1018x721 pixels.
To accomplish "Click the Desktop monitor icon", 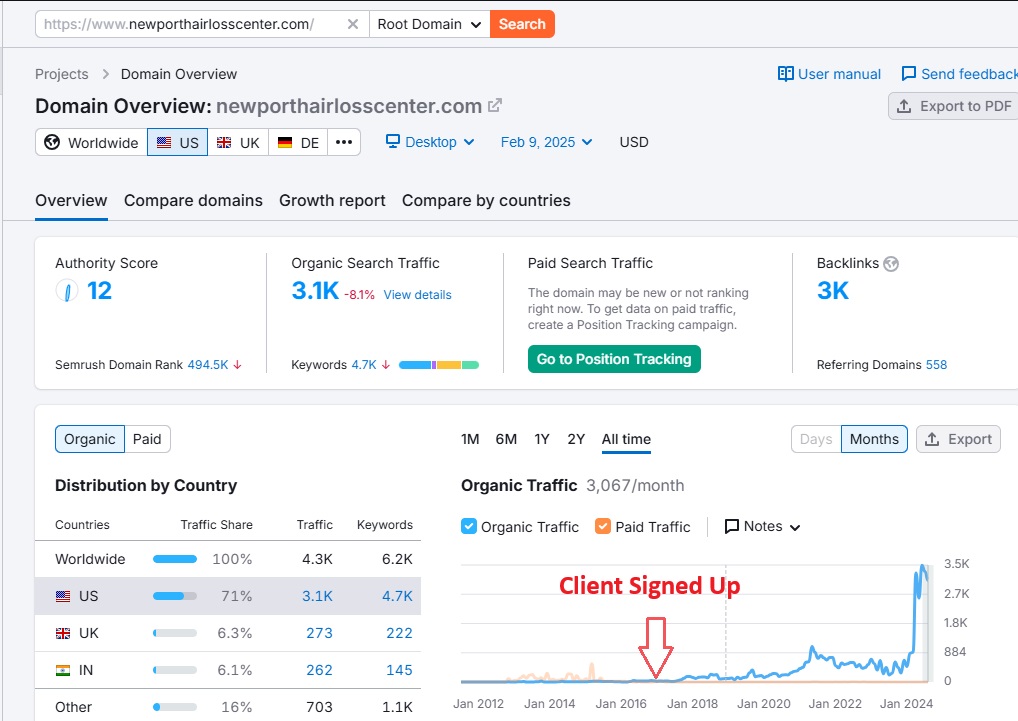I will 393,141.
